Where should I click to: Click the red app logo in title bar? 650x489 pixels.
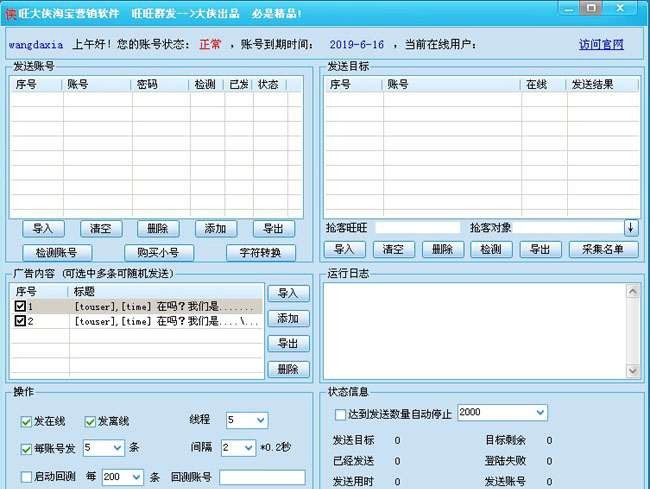click(10, 12)
